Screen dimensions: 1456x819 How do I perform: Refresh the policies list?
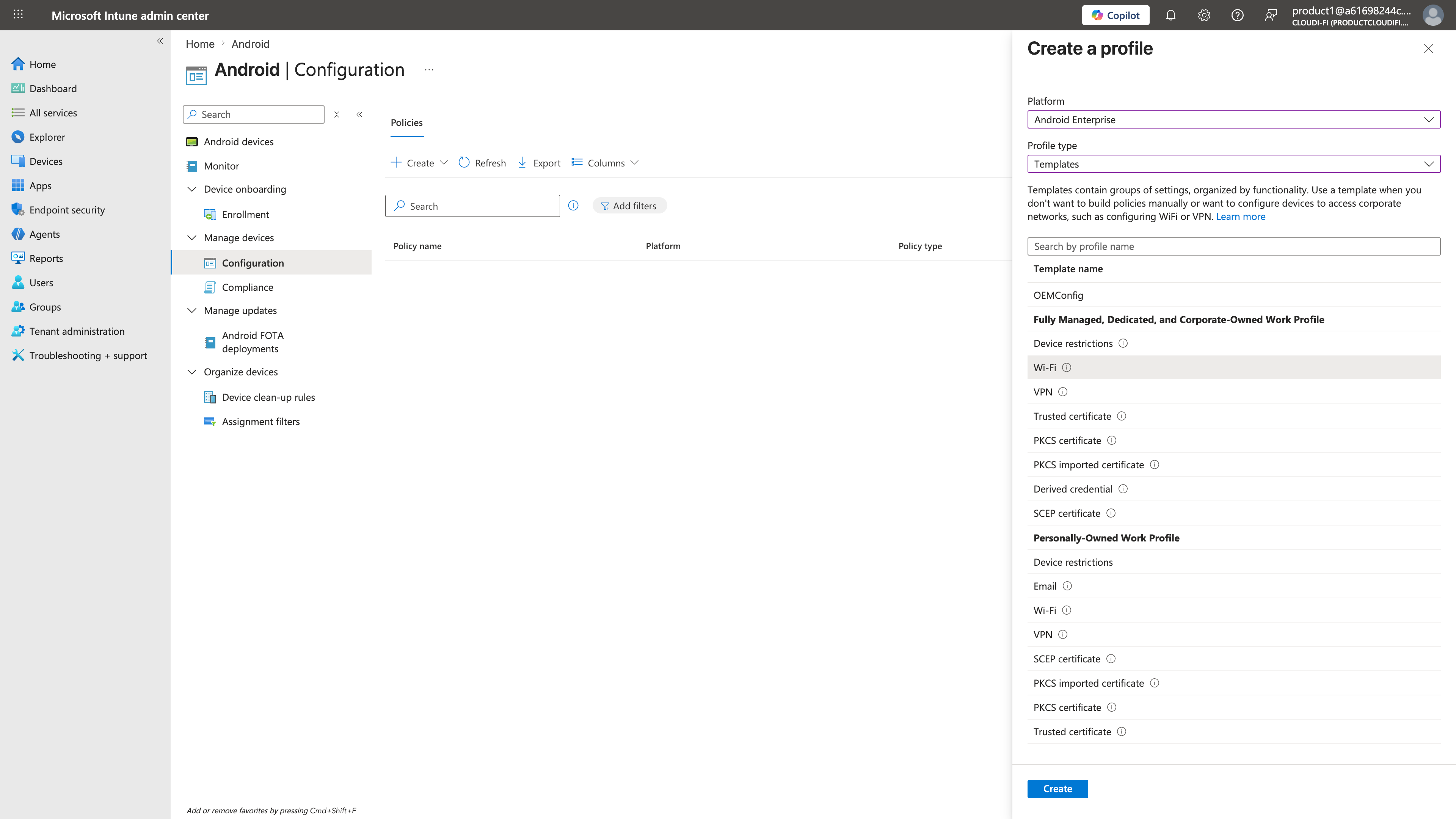(x=482, y=163)
